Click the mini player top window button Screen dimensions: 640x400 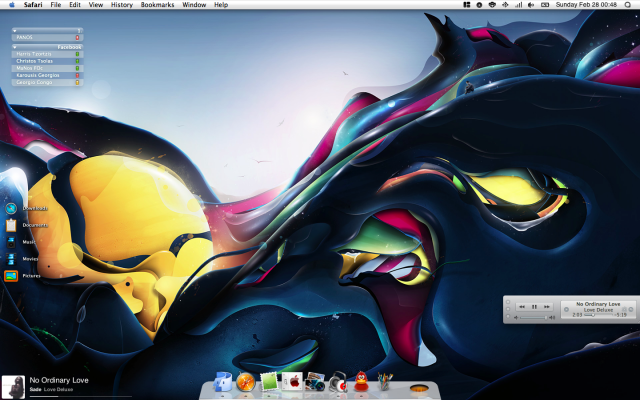508,302
